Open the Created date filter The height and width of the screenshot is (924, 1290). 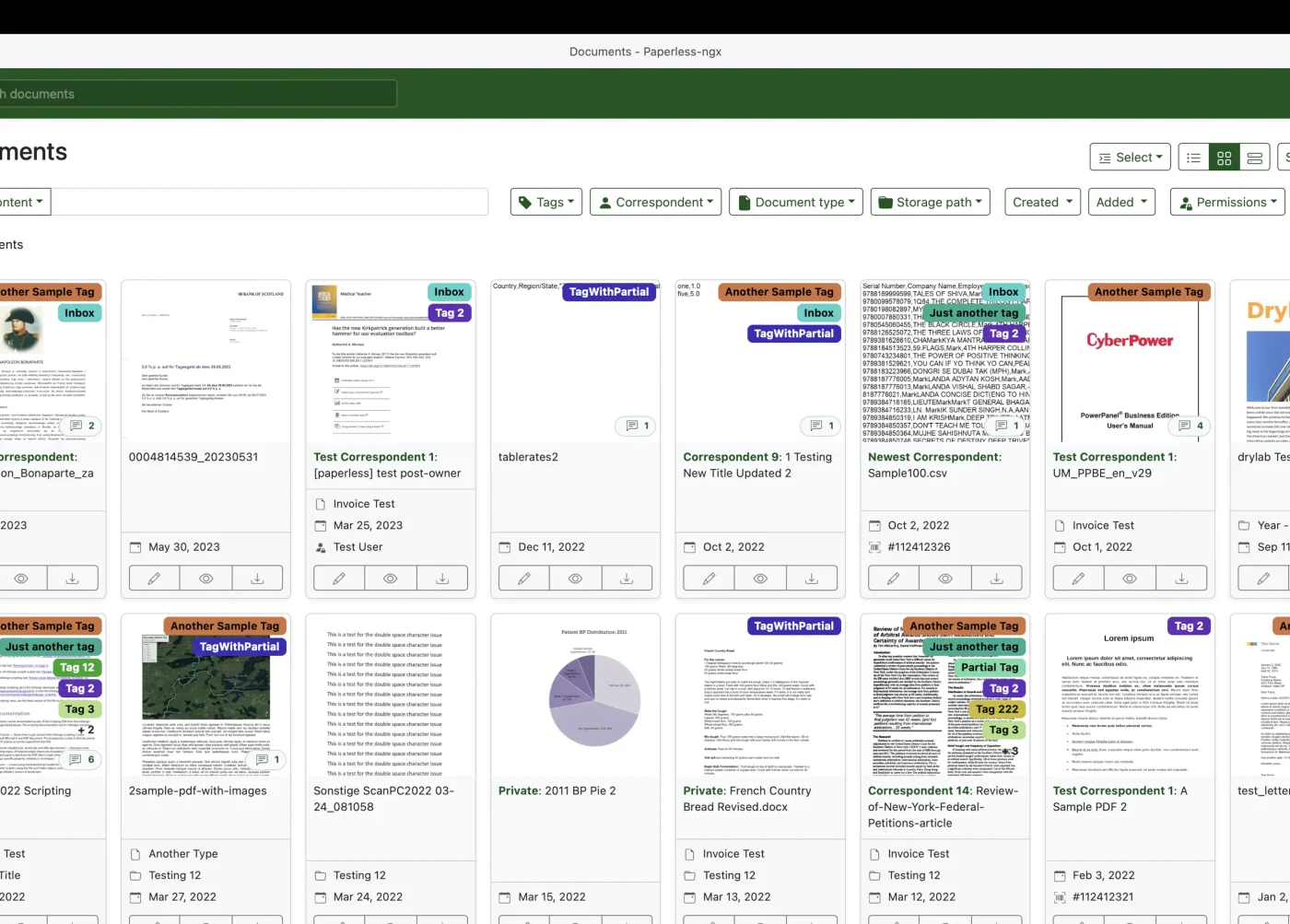(1042, 202)
